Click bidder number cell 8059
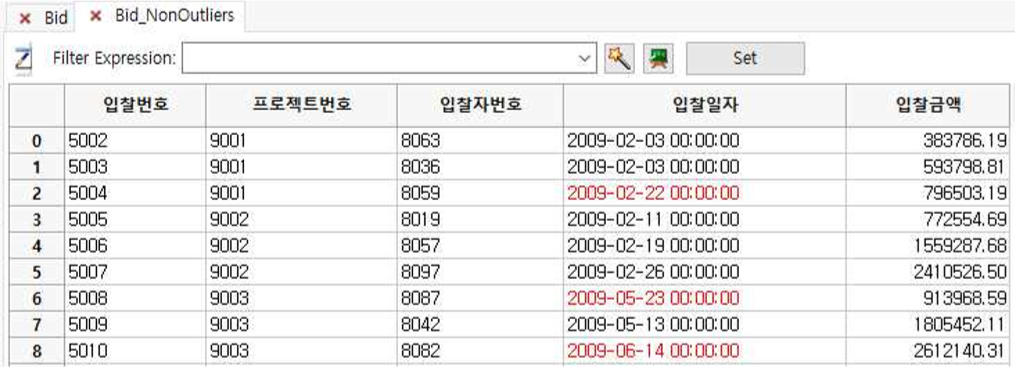Screen dimensions: 1017x371 [x=480, y=193]
